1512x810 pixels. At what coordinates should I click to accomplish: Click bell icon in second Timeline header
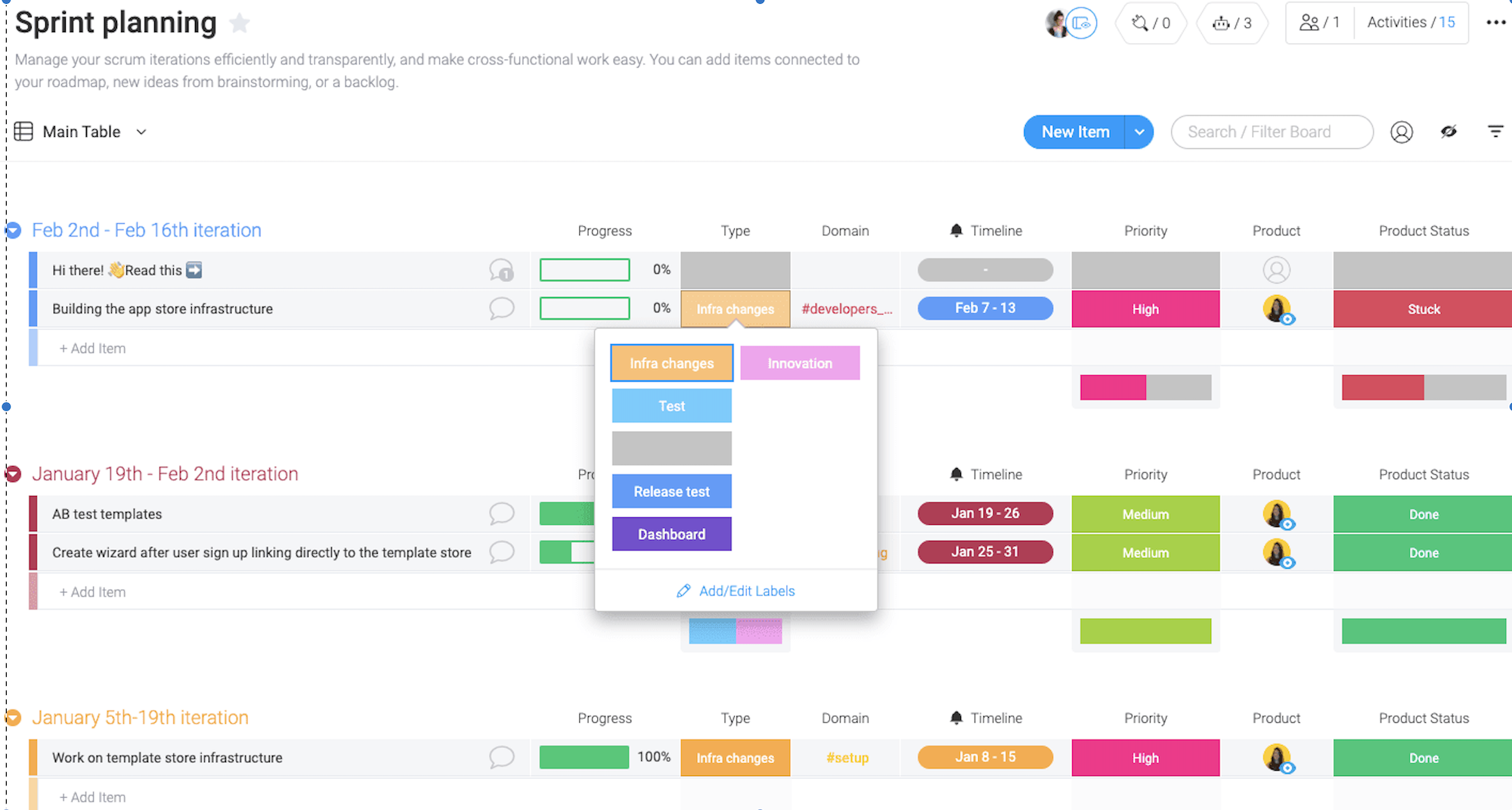(x=956, y=473)
